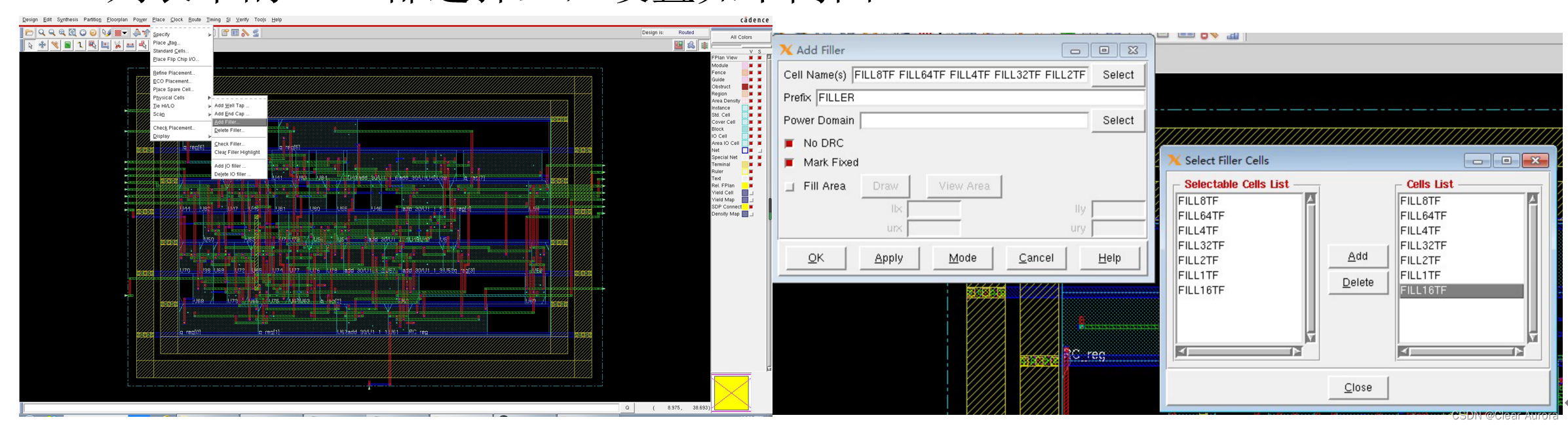Image resolution: width=1568 pixels, height=426 pixels.
Task: Click the fit-to-window zoom icon
Action: [x=72, y=33]
